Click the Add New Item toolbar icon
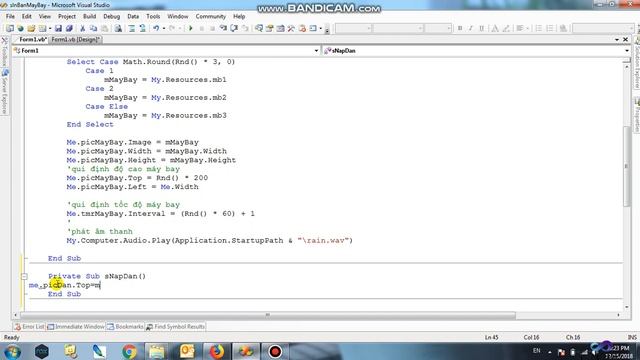Screen dimensions: 640x360 coord(42,28)
